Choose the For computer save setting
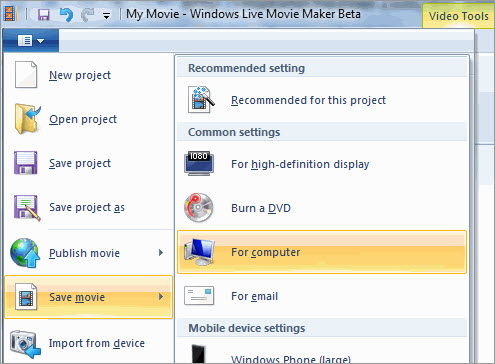Image resolution: width=495 pixels, height=364 pixels. [x=322, y=252]
